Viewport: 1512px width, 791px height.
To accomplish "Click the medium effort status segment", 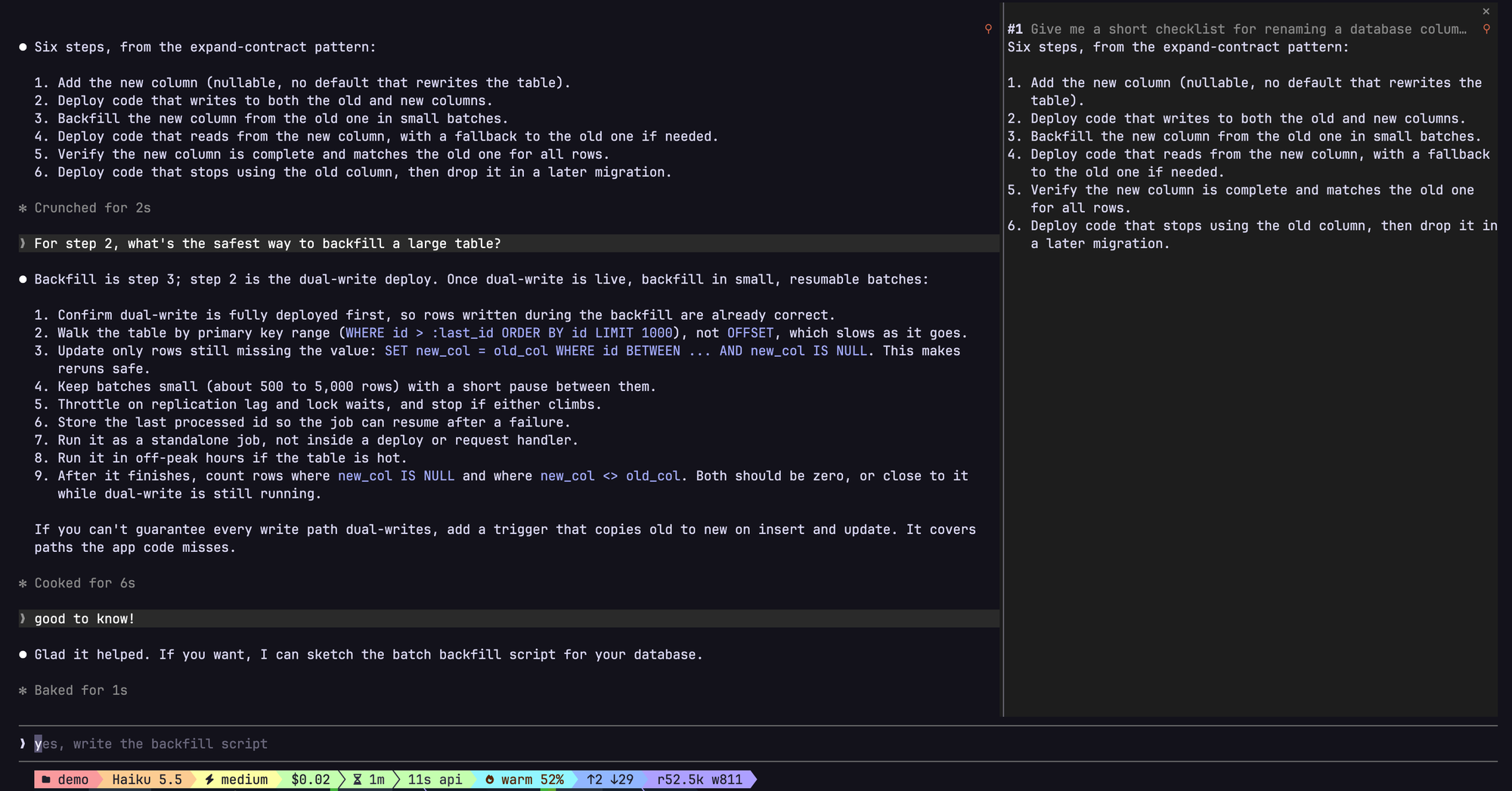I will pyautogui.click(x=236, y=779).
